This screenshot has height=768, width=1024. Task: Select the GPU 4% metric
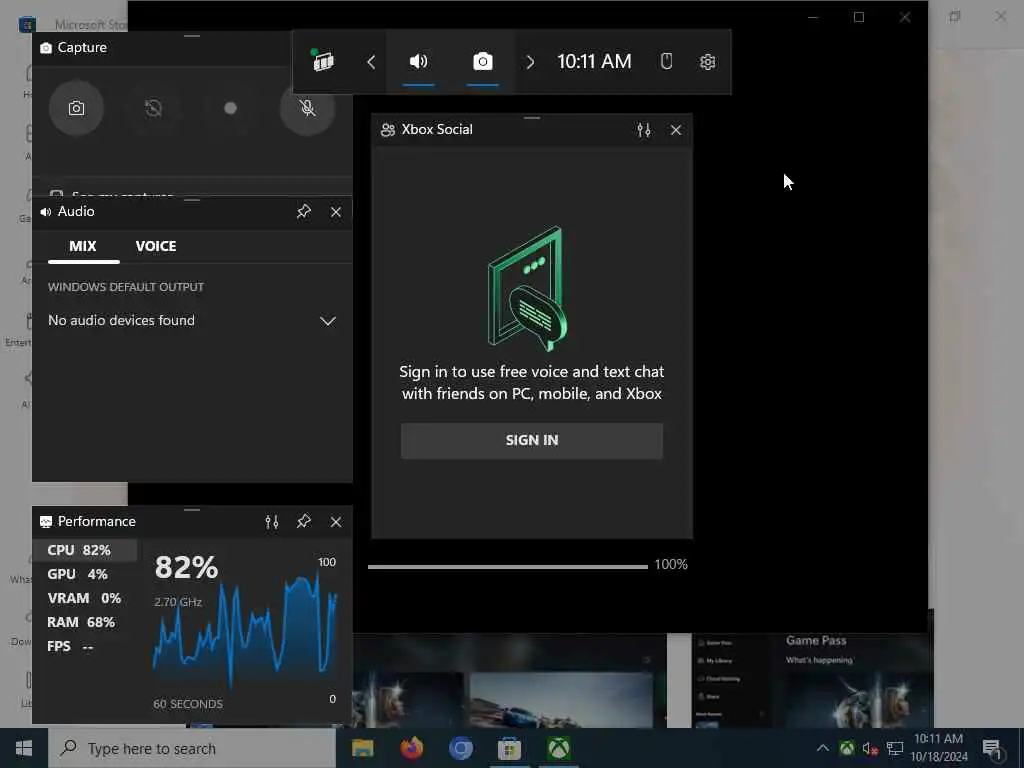[85, 574]
